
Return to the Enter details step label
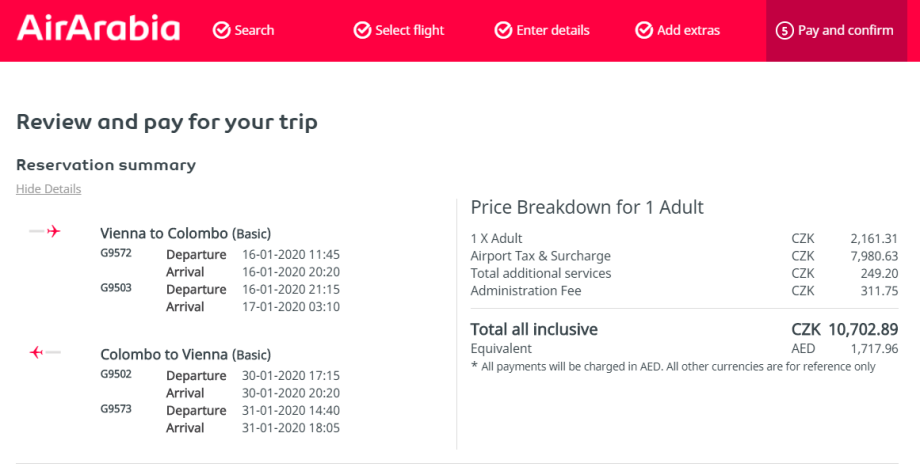click(553, 31)
